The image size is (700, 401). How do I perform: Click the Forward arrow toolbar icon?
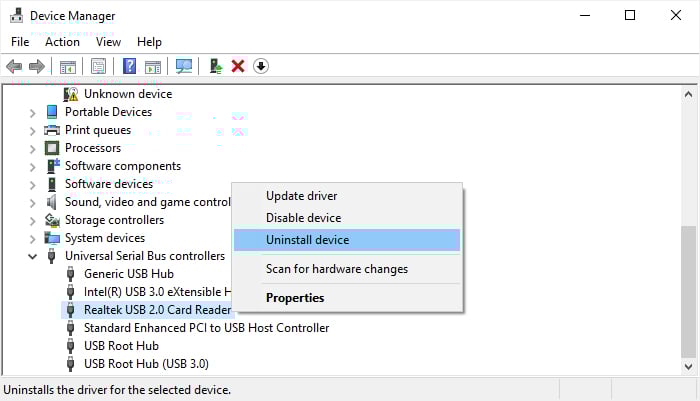pyautogui.click(x=37, y=67)
